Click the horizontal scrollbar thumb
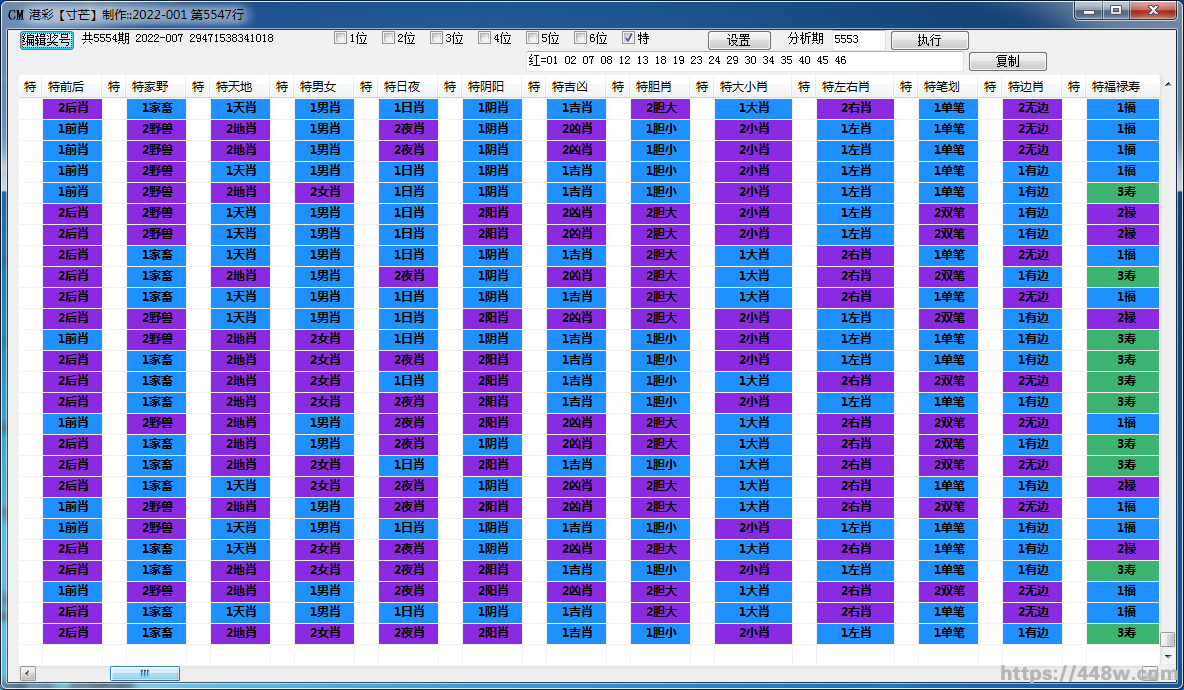Viewport: 1184px width, 690px height. [x=144, y=674]
